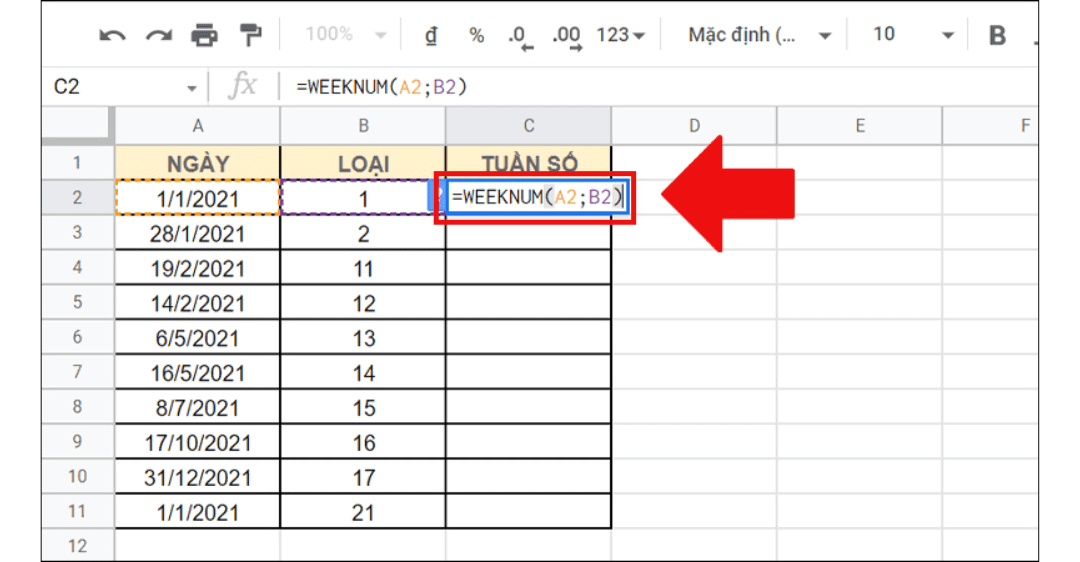Select row 1 header
This screenshot has width=1080, height=562.
click(x=77, y=163)
